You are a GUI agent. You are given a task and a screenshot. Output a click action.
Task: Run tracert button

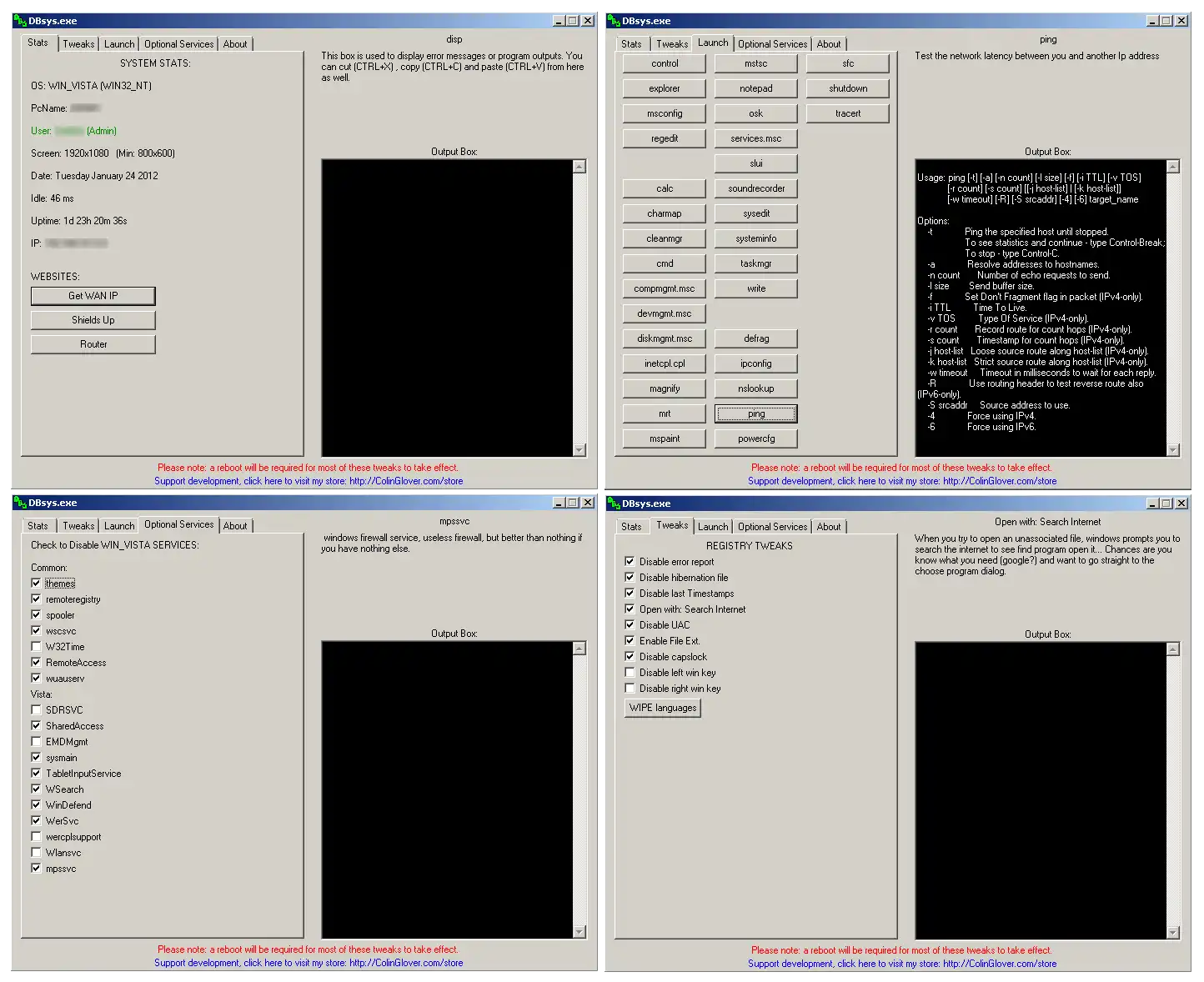[x=848, y=113]
